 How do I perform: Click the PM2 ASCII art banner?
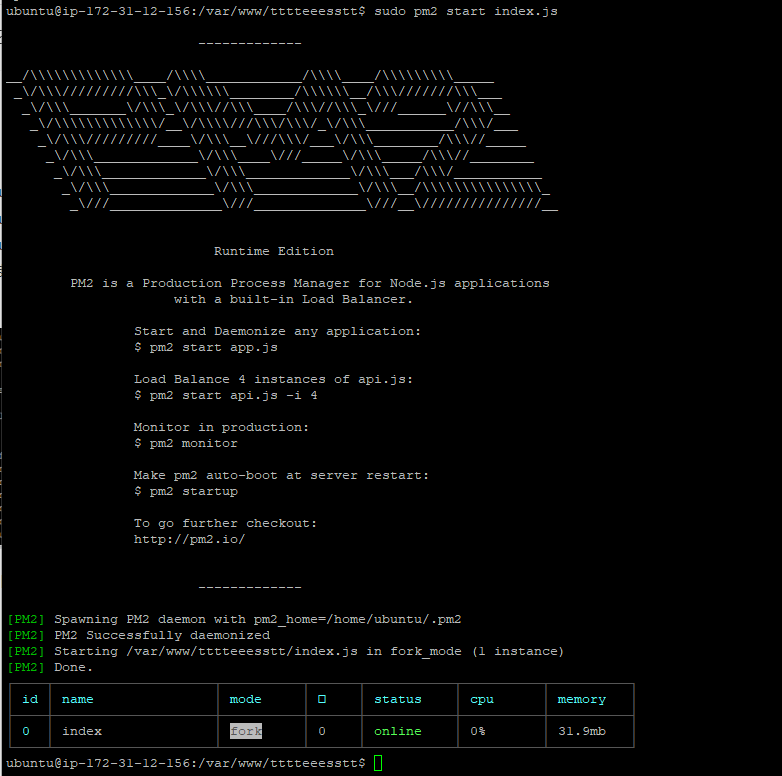282,140
